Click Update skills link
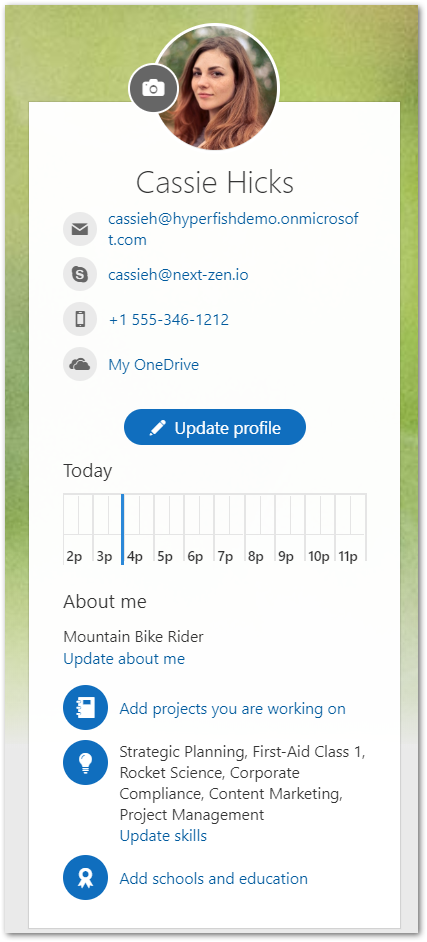Viewport: 427px width, 942px height. 163,836
